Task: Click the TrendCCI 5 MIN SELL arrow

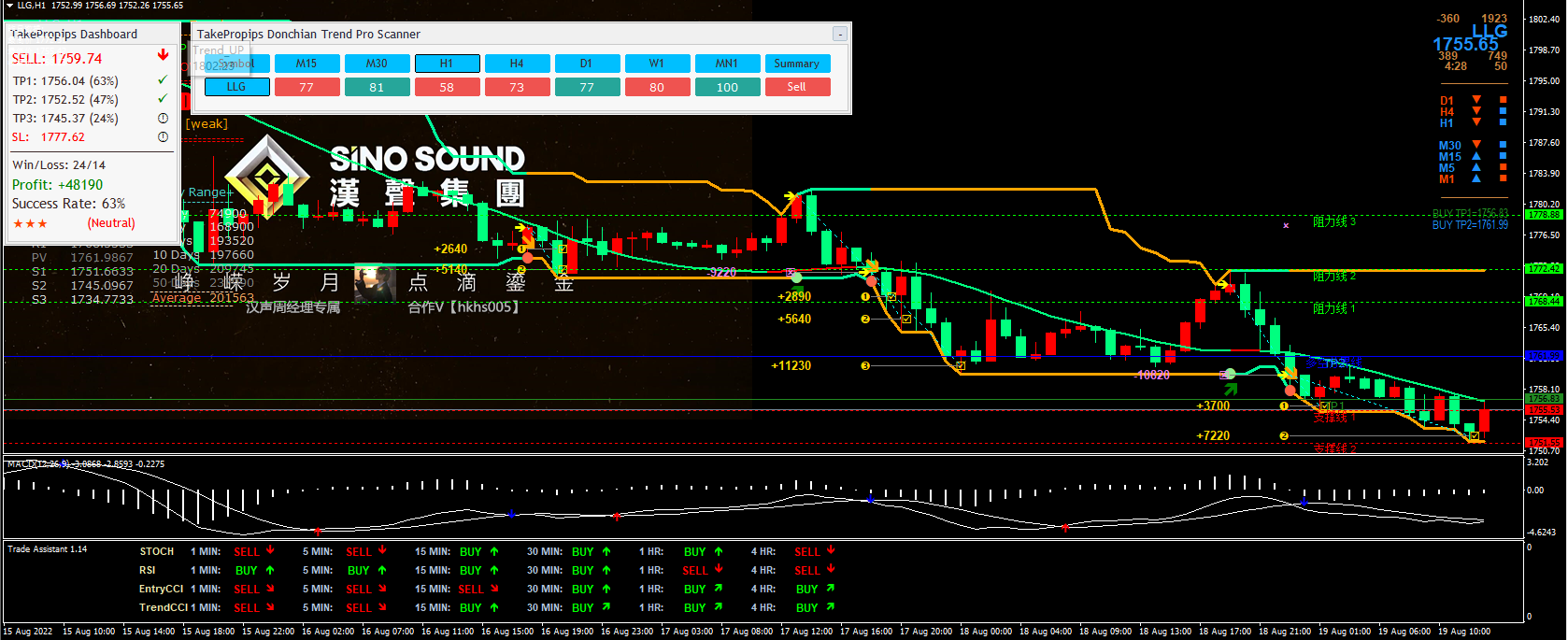Action: click(382, 607)
